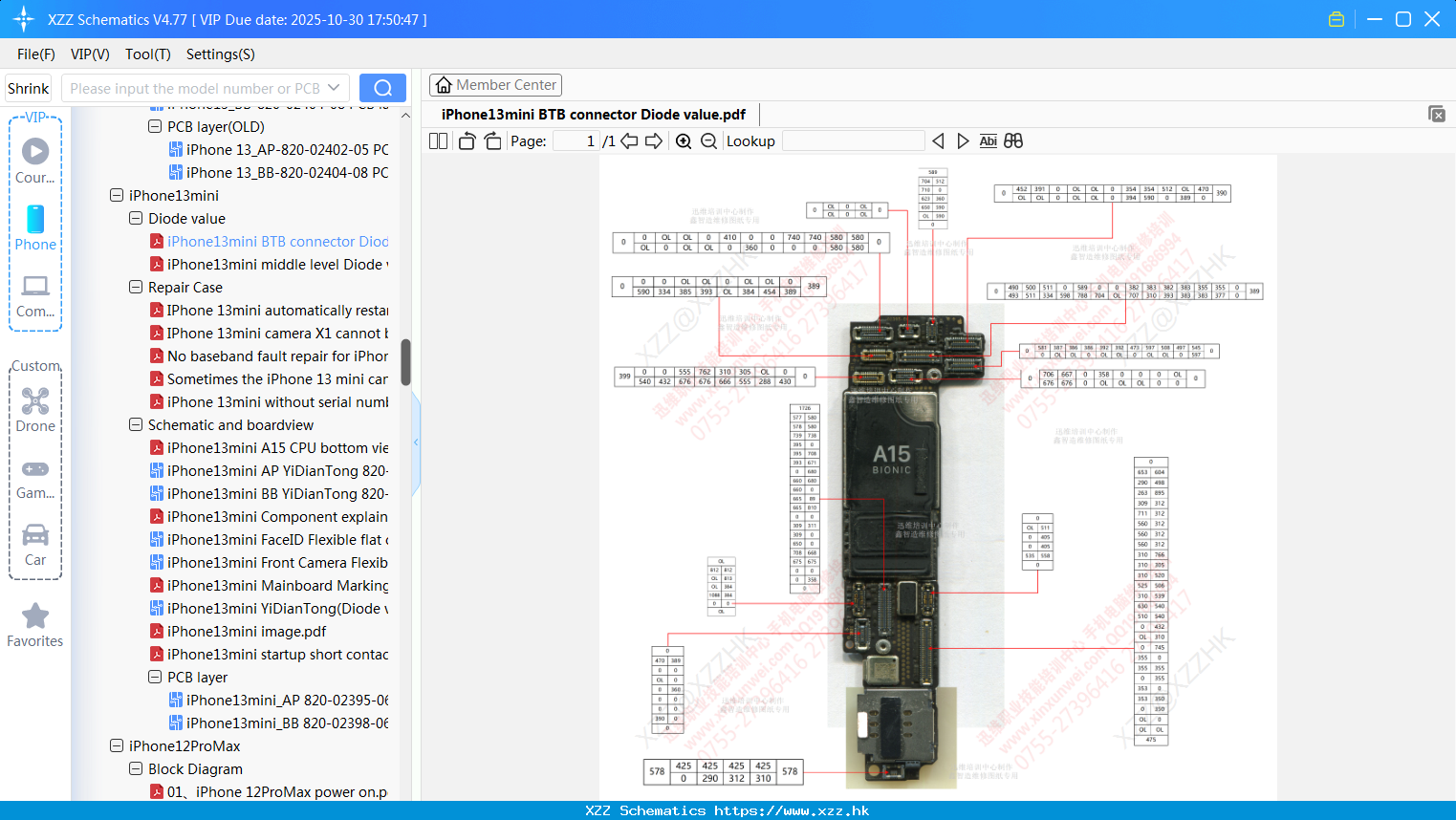1456x820 pixels.
Task: Click the sidebar collapse handle arrow
Action: [416, 442]
